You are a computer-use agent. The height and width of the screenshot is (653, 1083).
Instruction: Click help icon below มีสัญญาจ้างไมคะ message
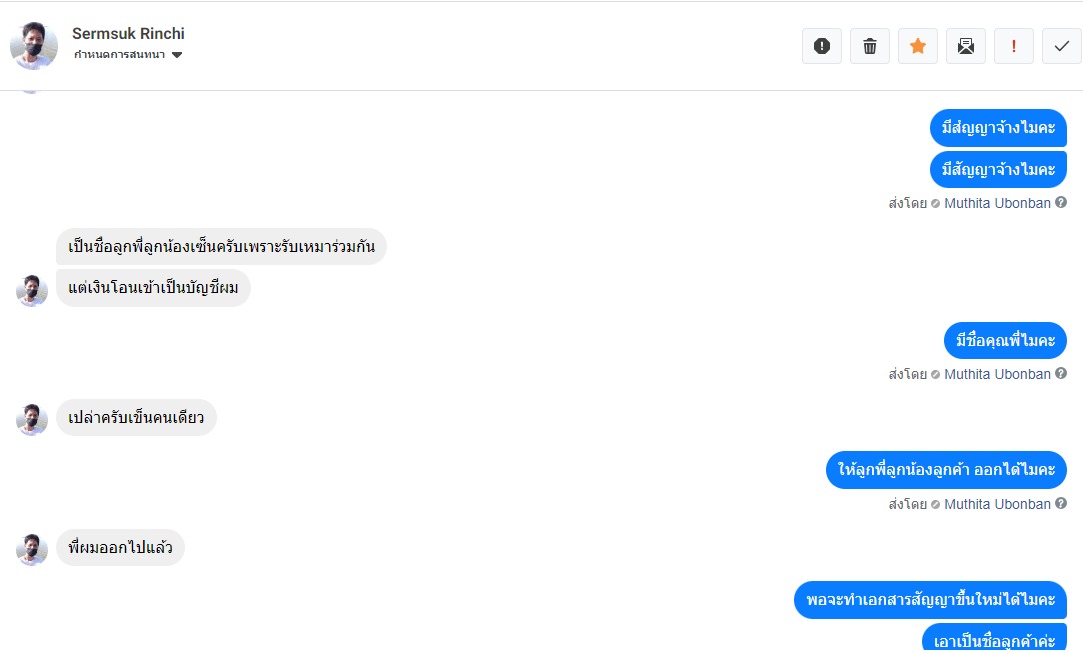coord(1061,203)
